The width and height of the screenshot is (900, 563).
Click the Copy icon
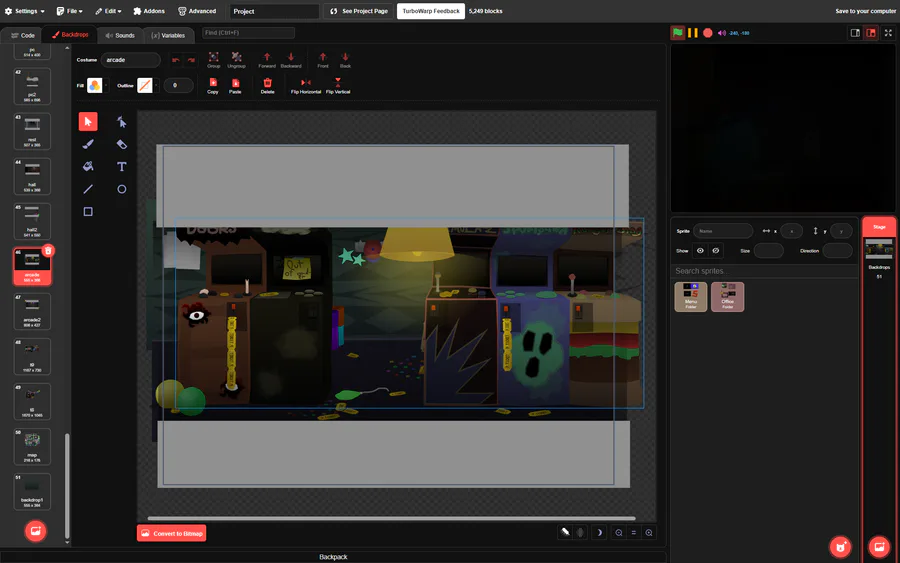pyautogui.click(x=213, y=86)
